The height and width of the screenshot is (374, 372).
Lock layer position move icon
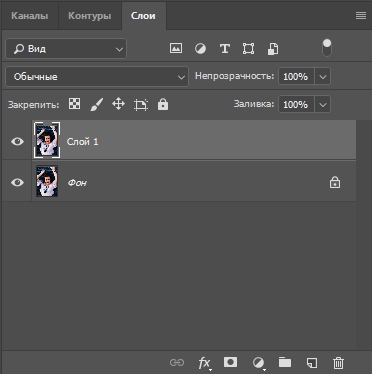tap(118, 104)
